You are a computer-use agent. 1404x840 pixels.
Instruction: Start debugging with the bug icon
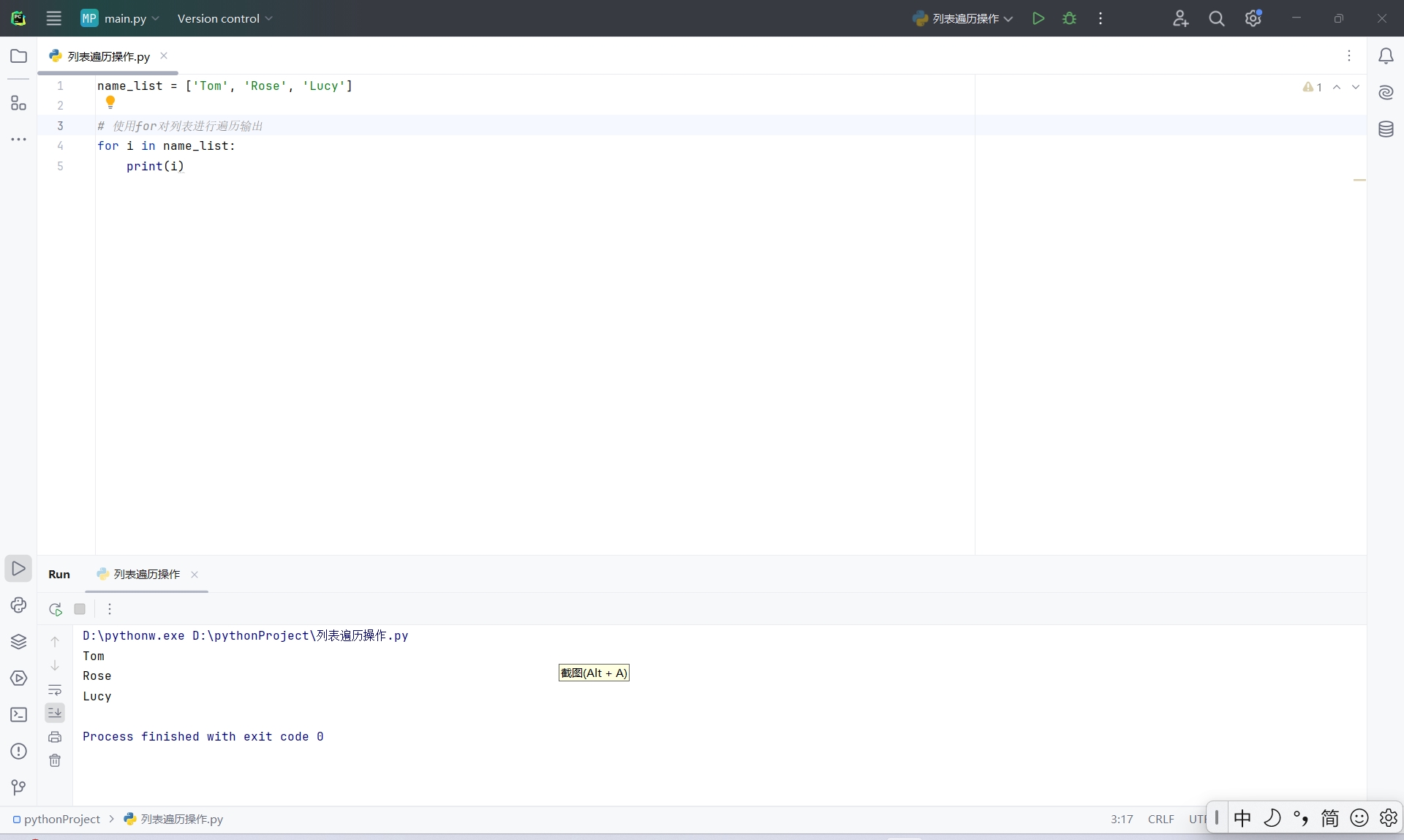[1069, 18]
